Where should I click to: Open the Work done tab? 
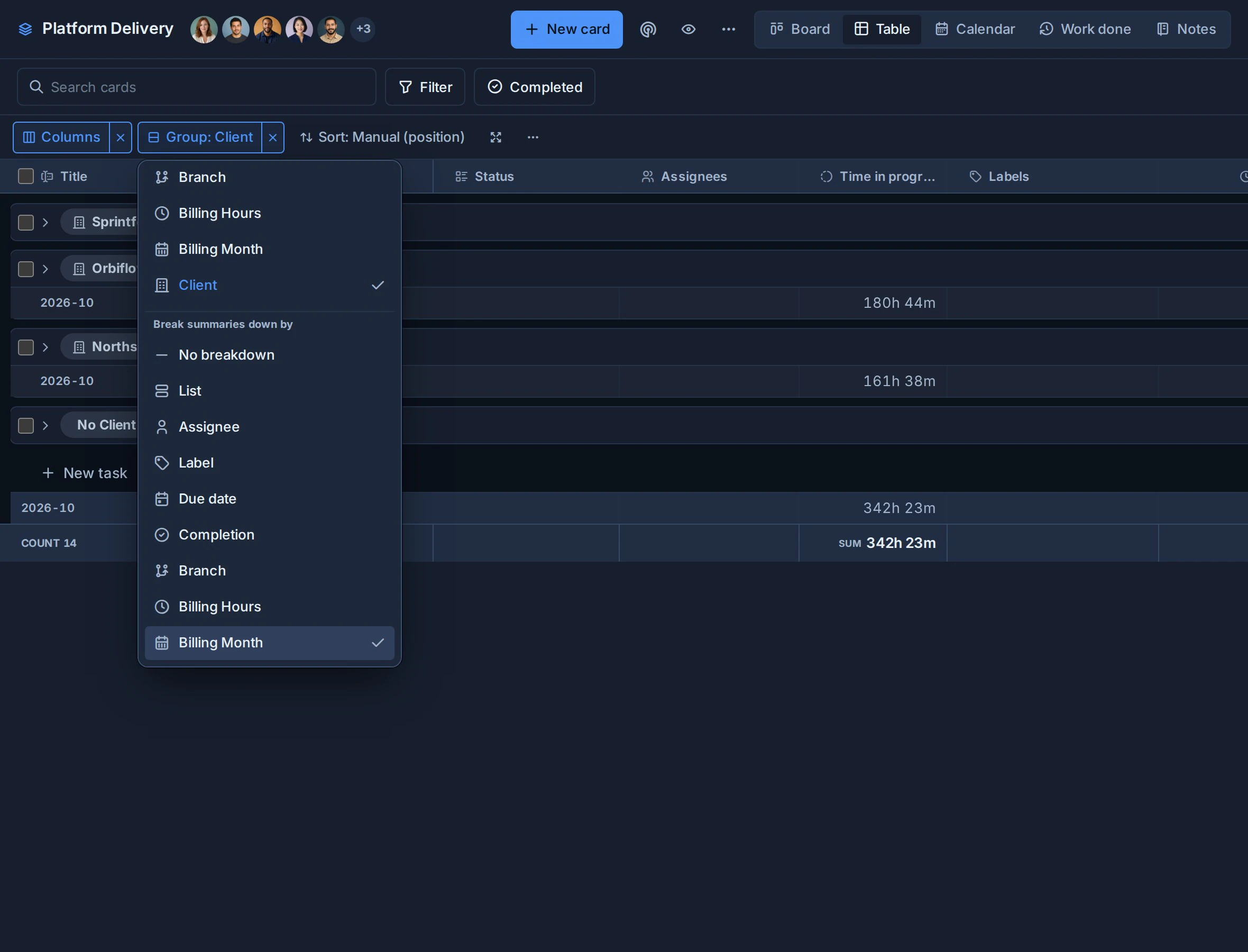(x=1085, y=29)
